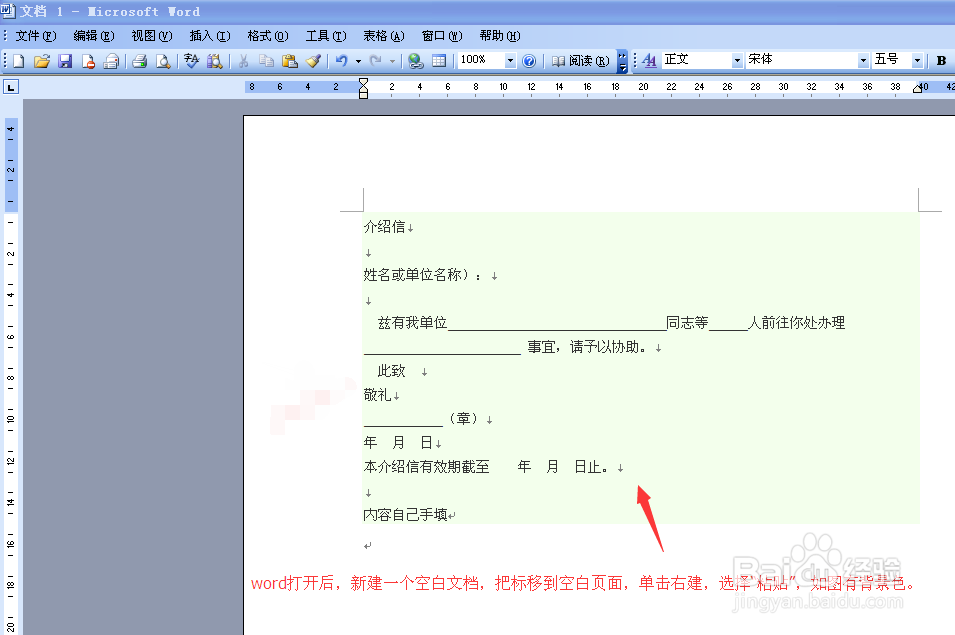
Task: Click the Help question mark button
Action: (x=527, y=60)
